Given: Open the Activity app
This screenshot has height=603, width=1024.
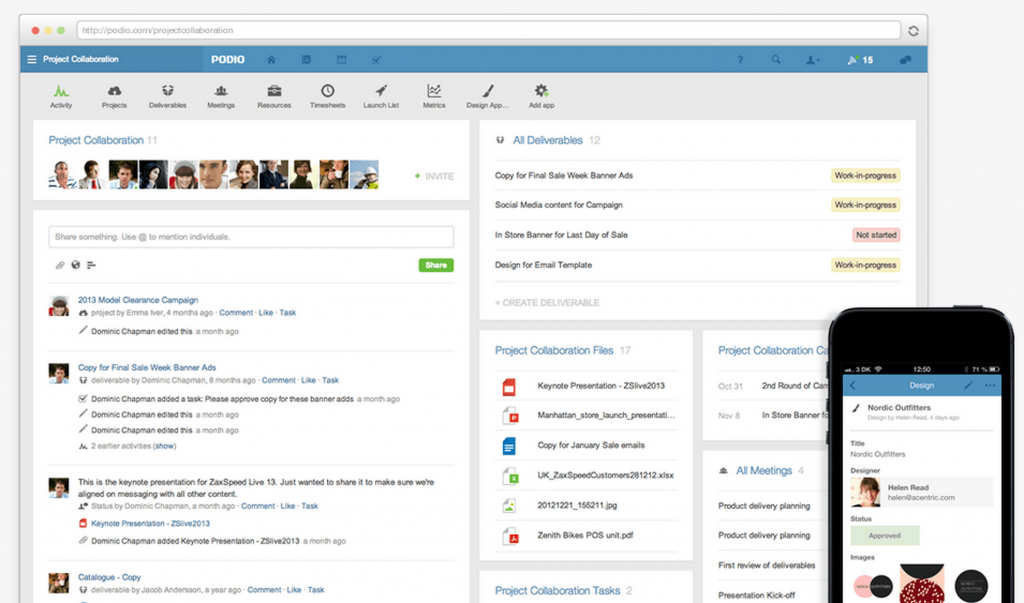Looking at the screenshot, I should [x=61, y=96].
